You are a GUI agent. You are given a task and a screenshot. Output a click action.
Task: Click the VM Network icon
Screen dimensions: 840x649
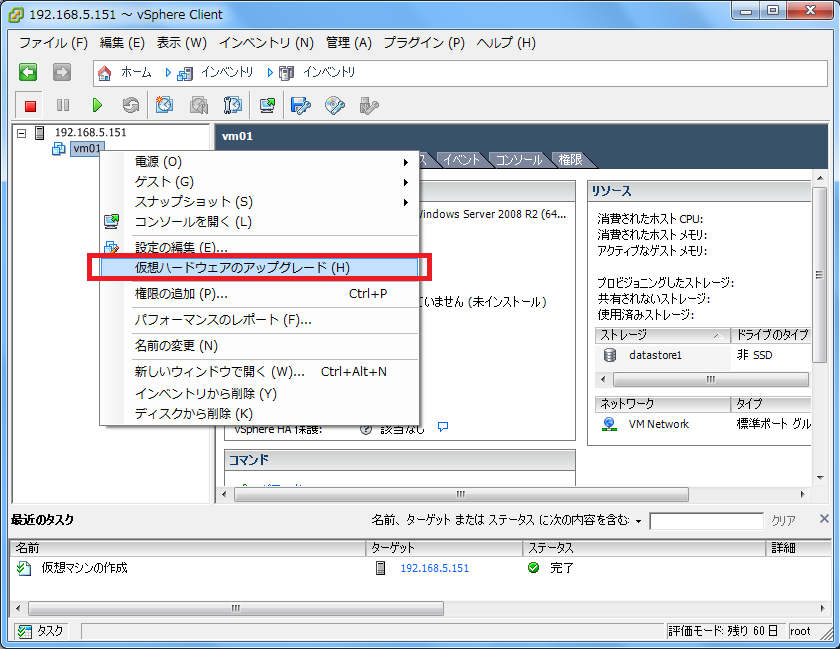point(609,424)
